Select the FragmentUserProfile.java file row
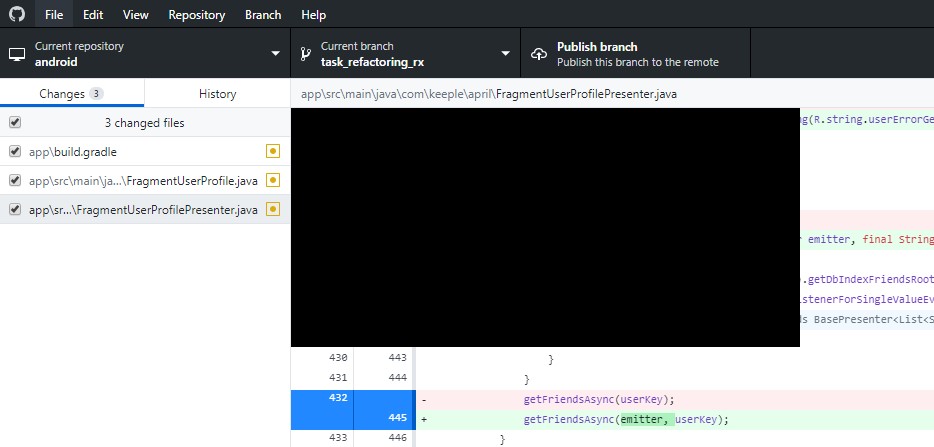 pyautogui.click(x=145, y=180)
